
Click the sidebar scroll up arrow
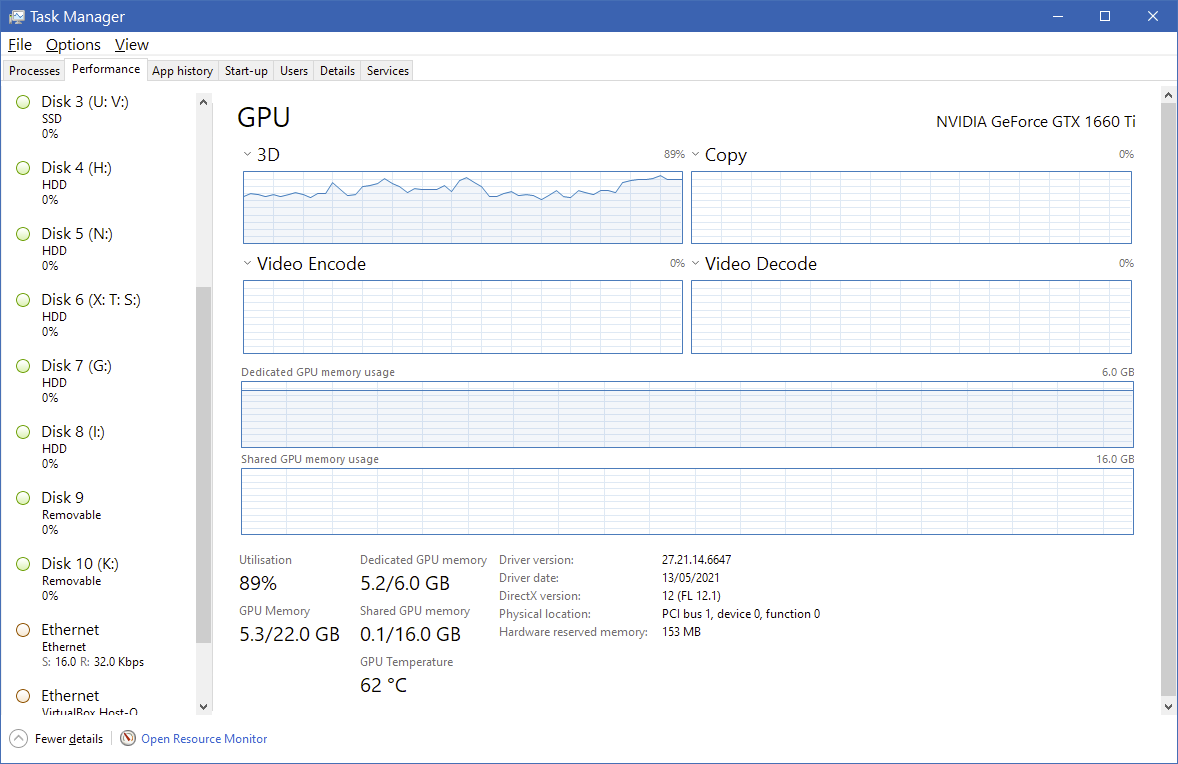pos(204,102)
